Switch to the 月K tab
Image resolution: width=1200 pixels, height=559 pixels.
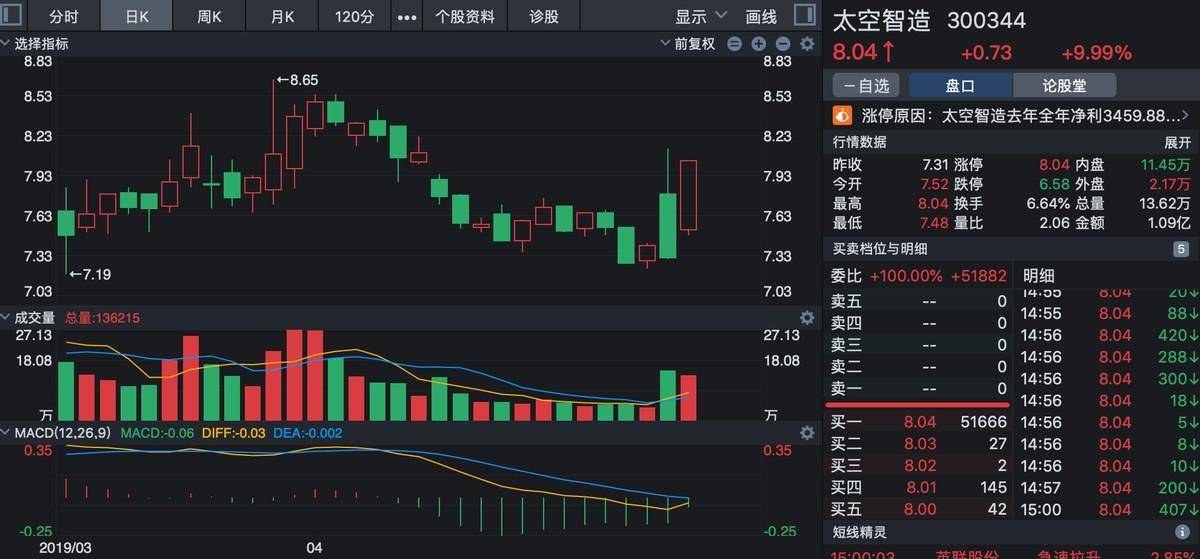282,17
